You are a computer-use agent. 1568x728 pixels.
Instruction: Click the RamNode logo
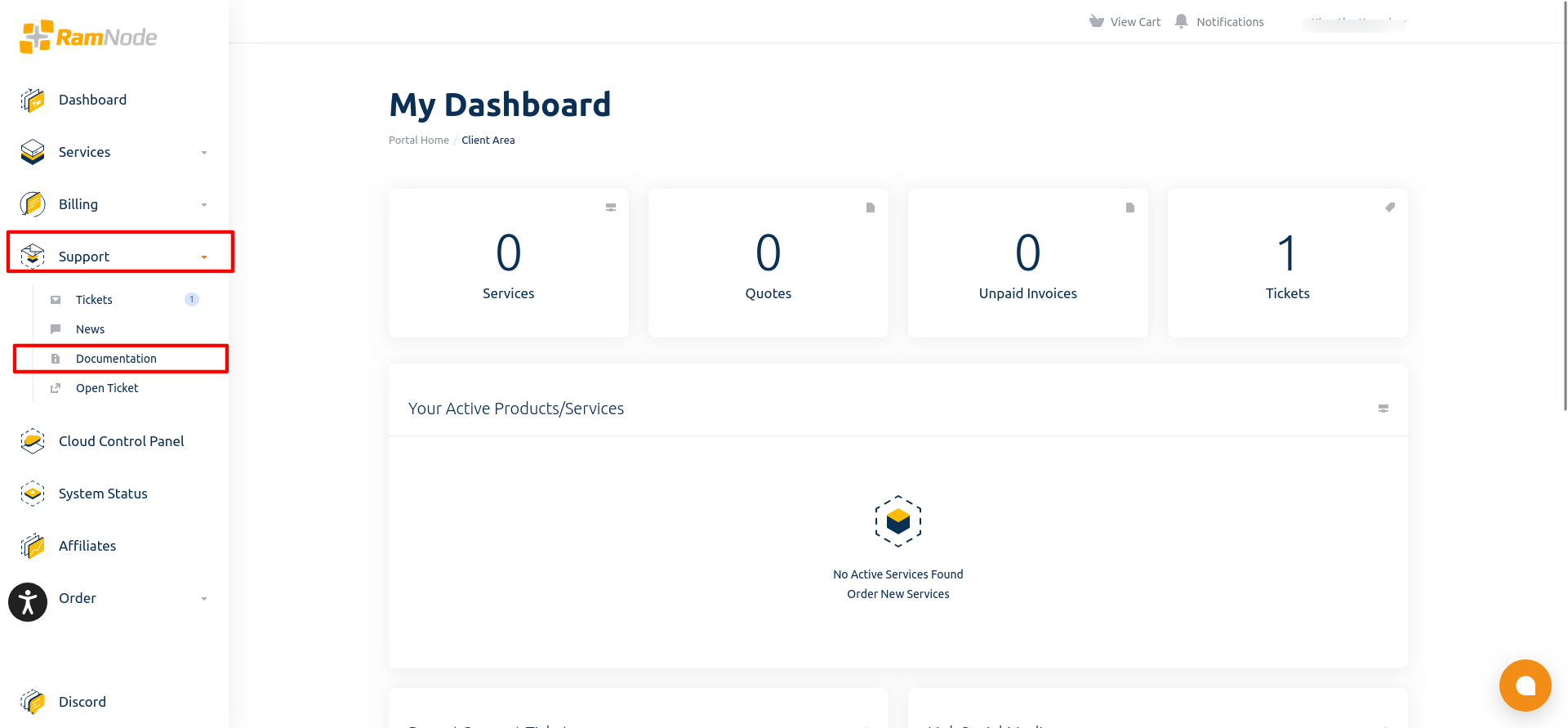point(88,37)
